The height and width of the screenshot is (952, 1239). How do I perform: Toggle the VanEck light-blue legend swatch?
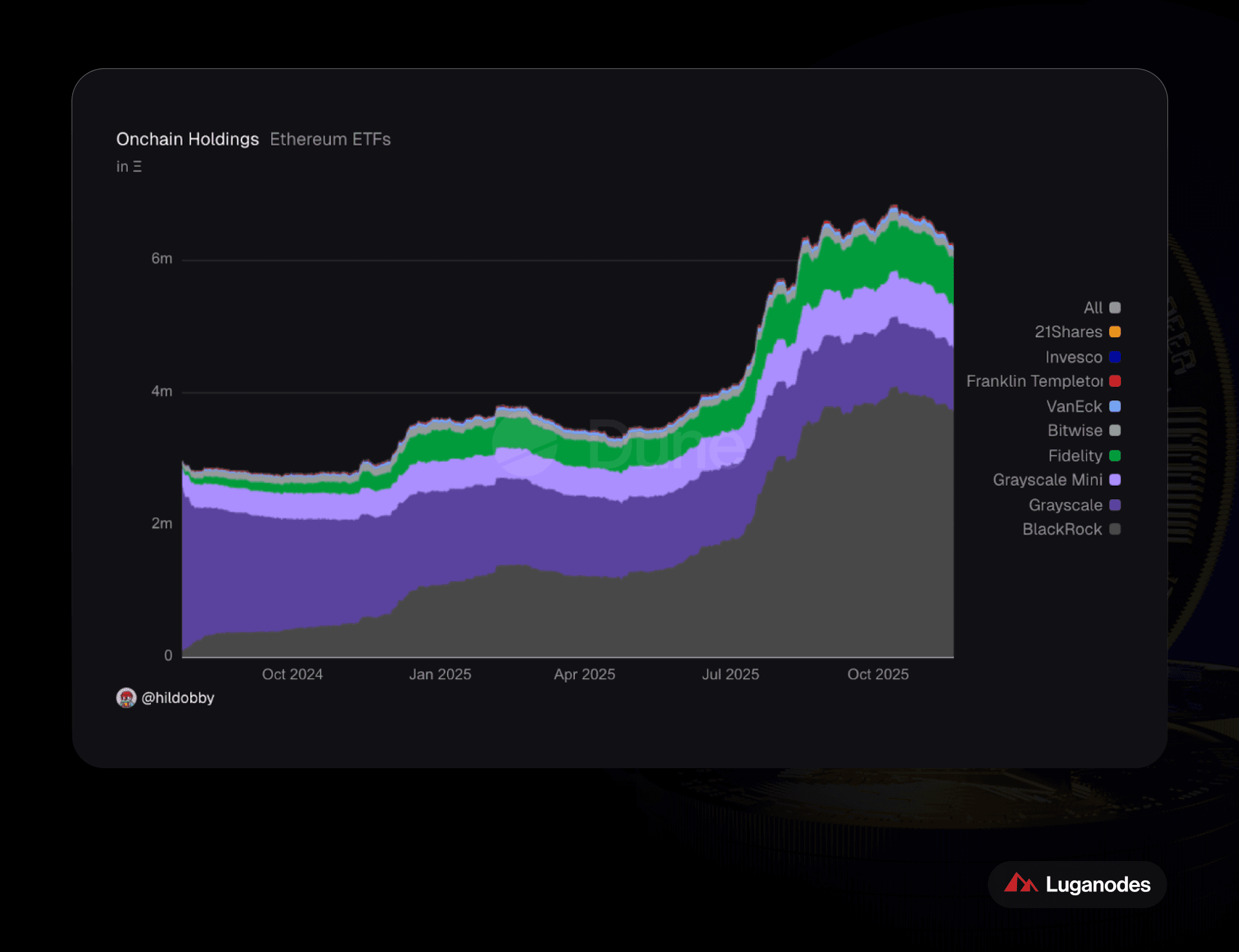click(x=1114, y=406)
